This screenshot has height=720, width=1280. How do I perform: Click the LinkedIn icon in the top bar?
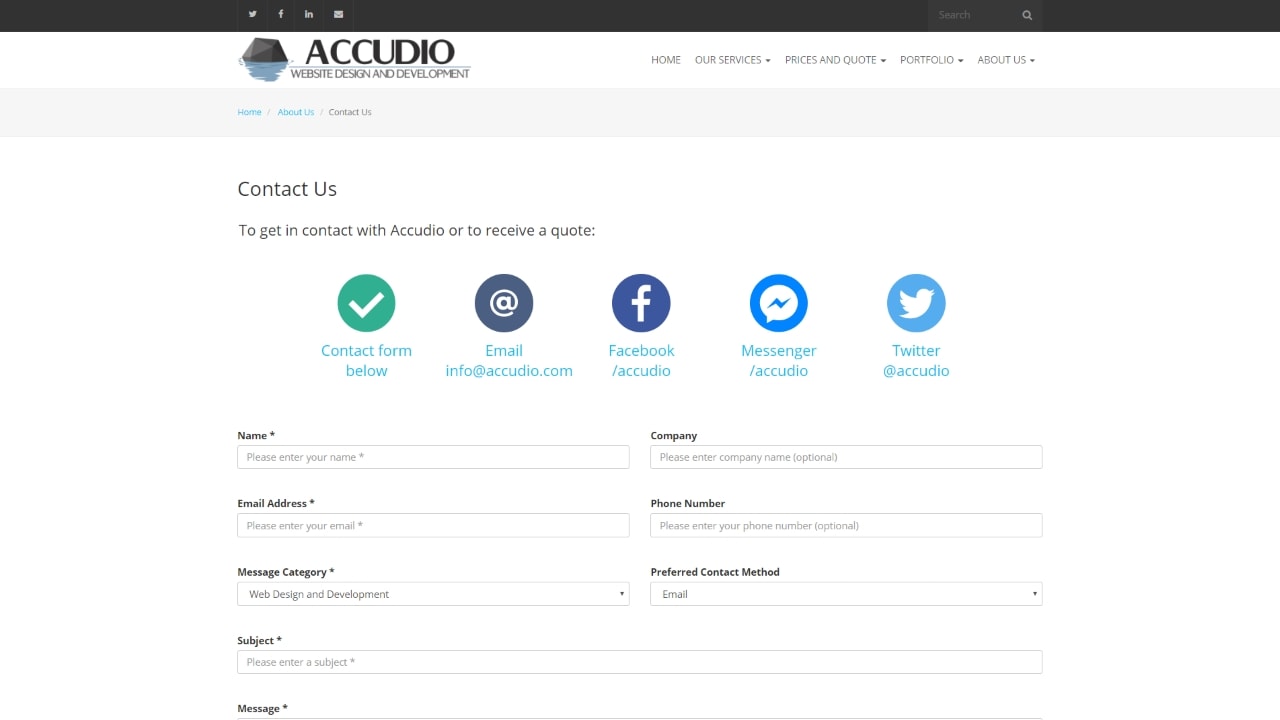point(309,15)
